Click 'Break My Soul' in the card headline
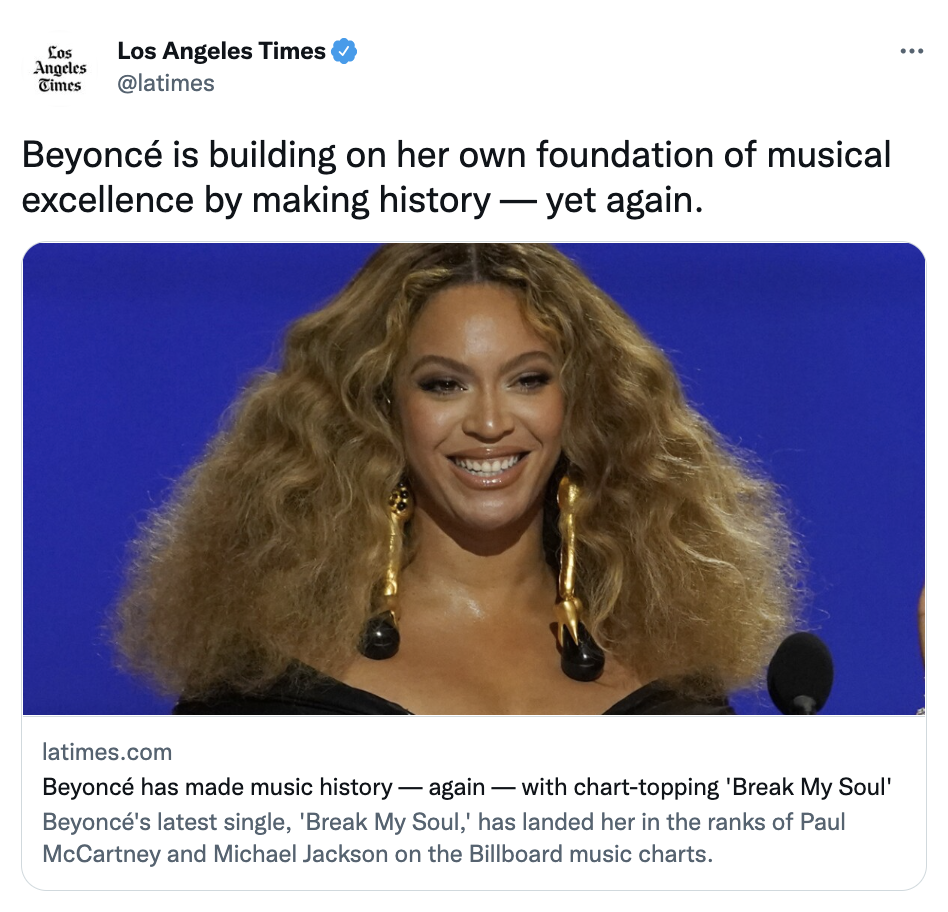This screenshot has height=912, width=948. click(x=808, y=787)
